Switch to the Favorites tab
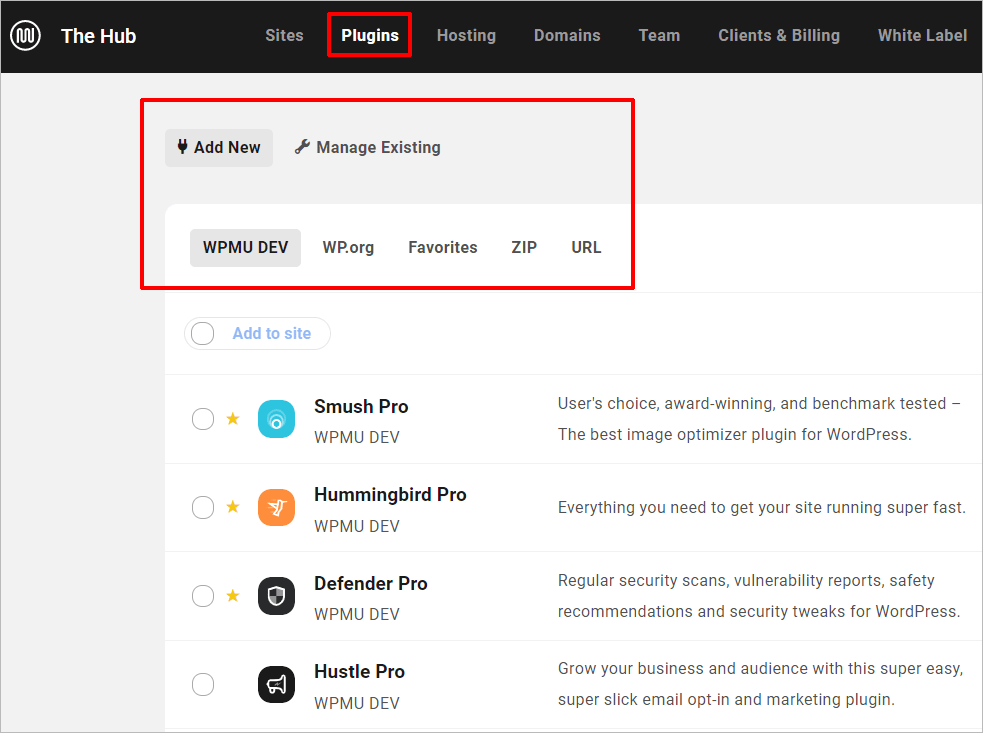Screen dimensions: 983x733 click(442, 247)
